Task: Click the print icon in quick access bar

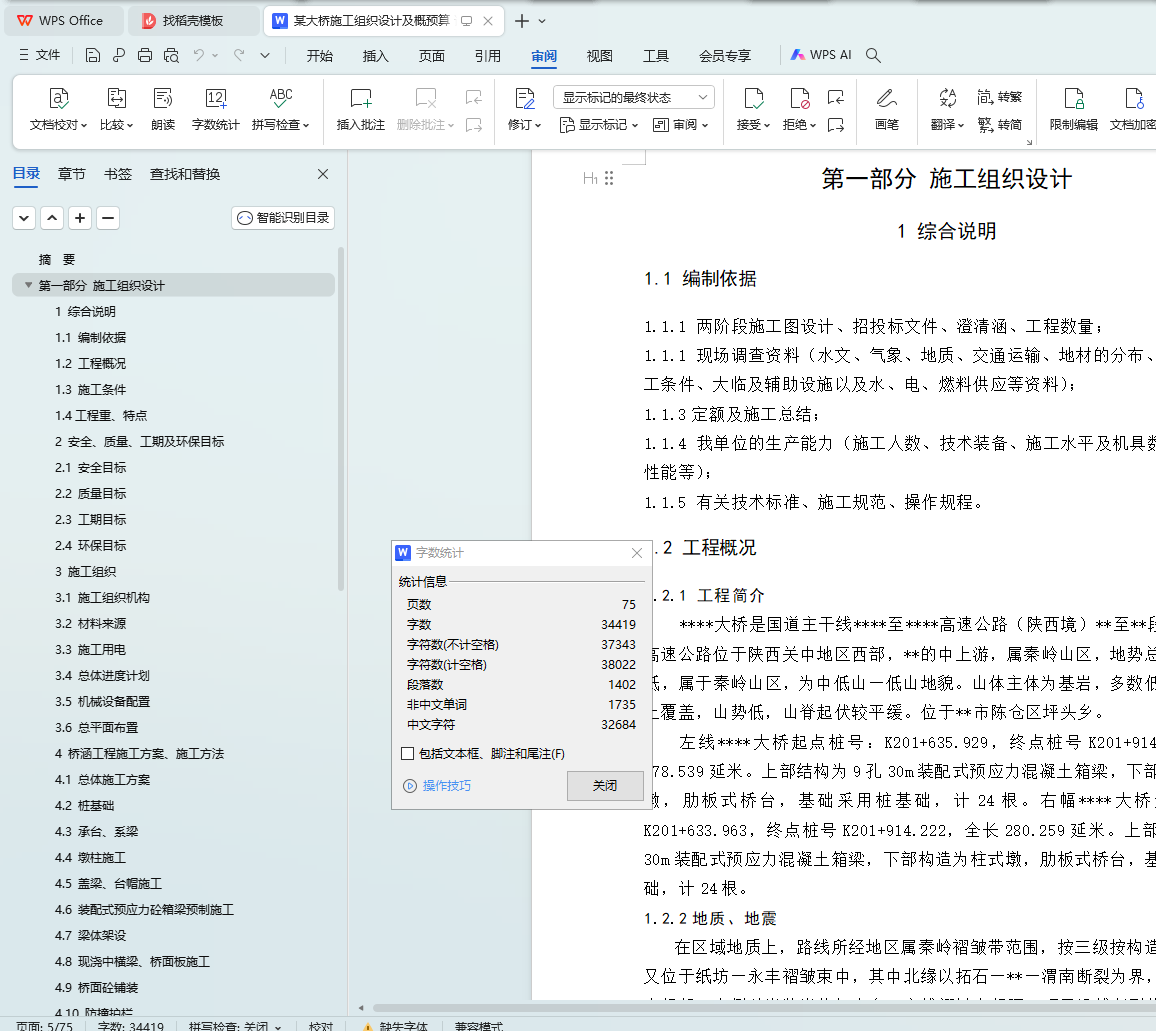Action: (x=145, y=55)
